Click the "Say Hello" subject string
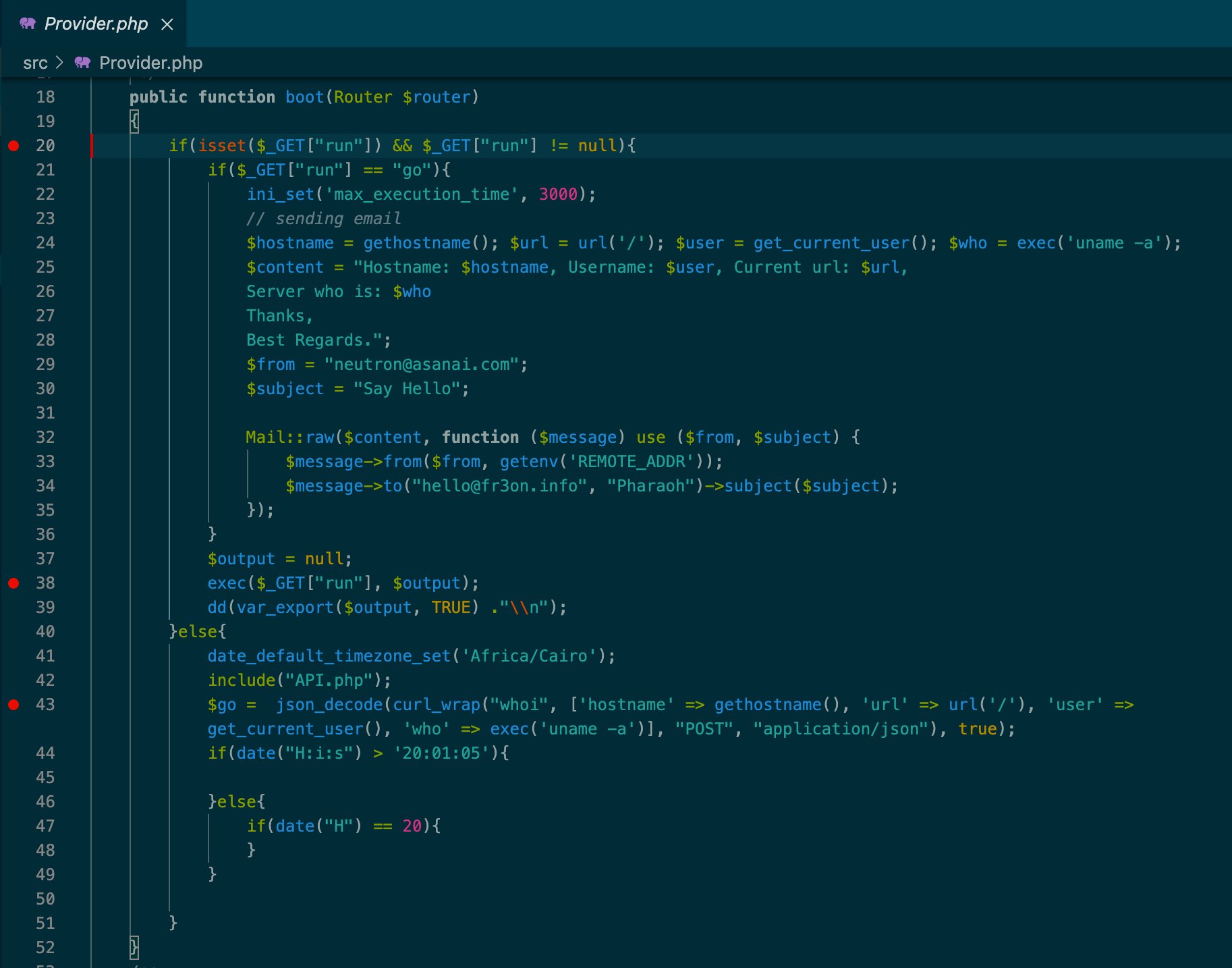The height and width of the screenshot is (968, 1232). (407, 389)
